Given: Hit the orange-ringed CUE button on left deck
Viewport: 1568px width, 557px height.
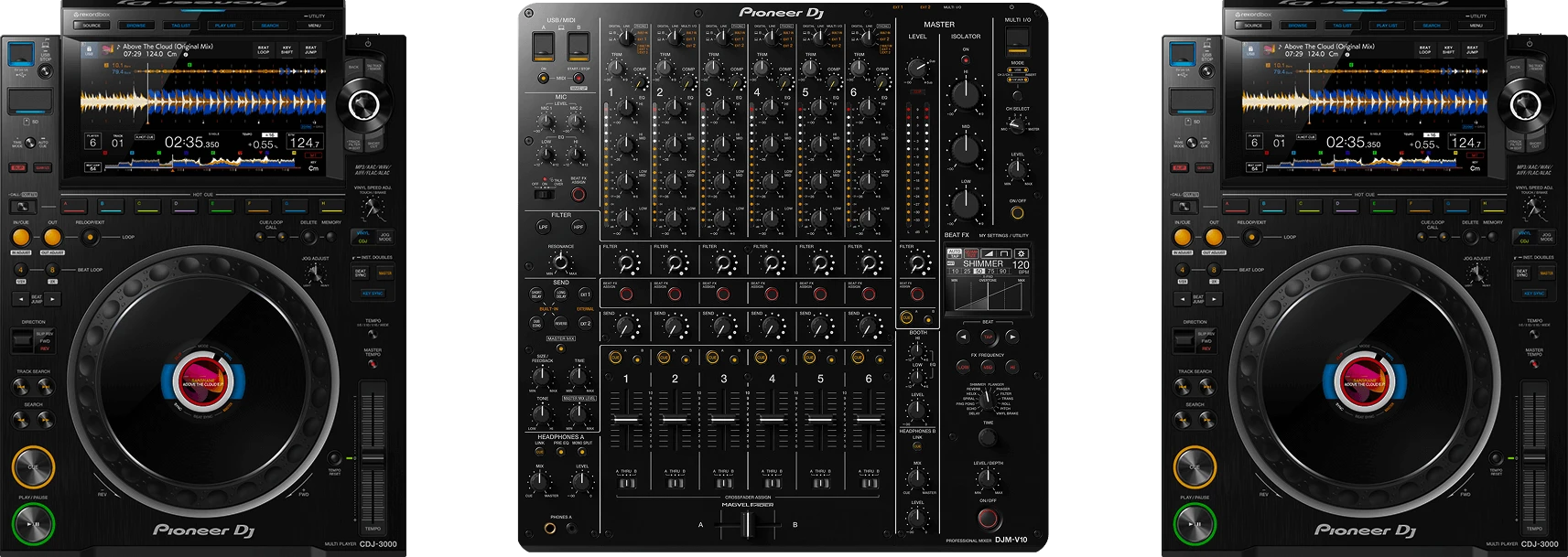Looking at the screenshot, I should 33,466.
